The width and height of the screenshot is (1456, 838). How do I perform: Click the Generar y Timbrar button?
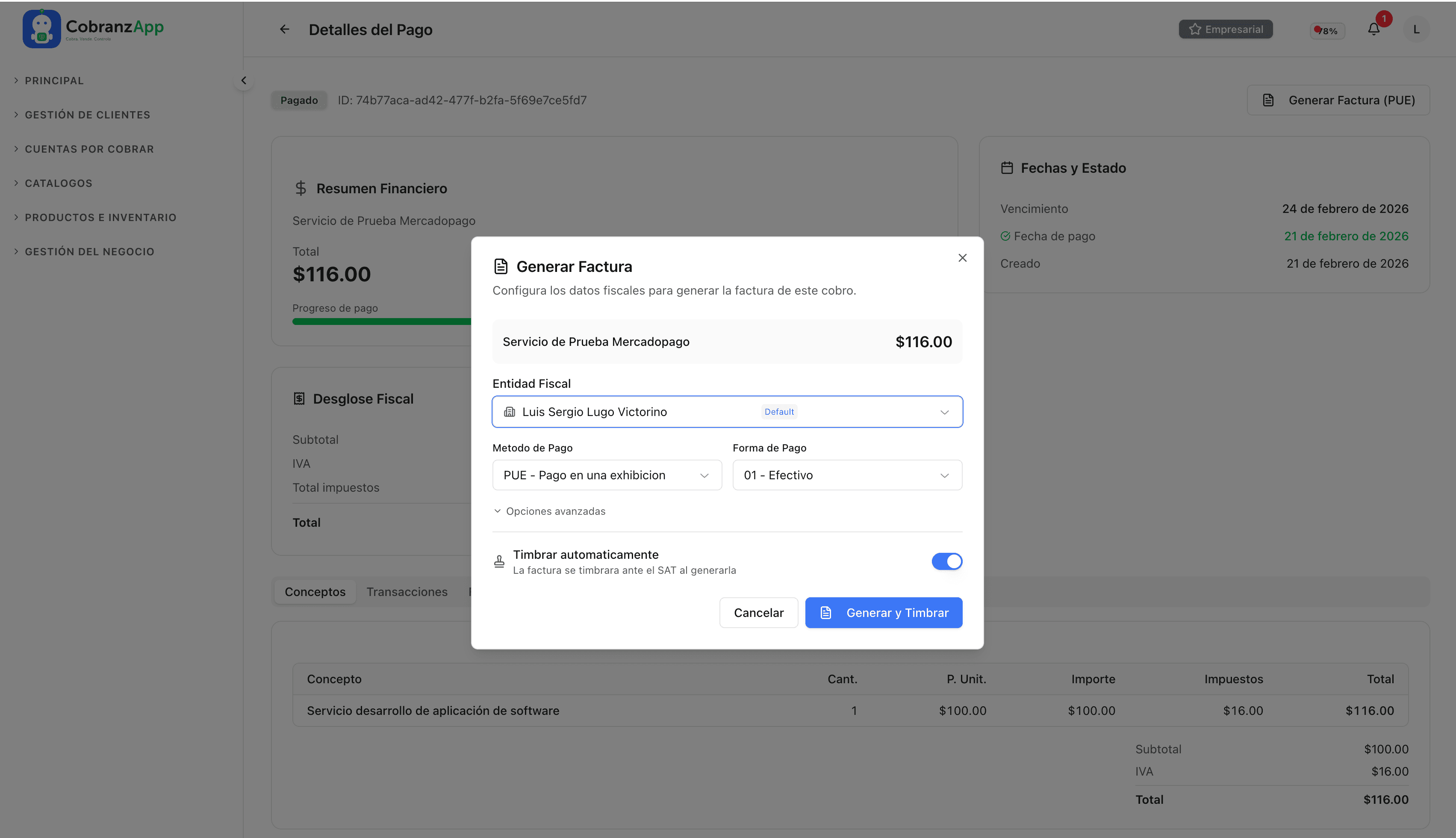point(883,612)
